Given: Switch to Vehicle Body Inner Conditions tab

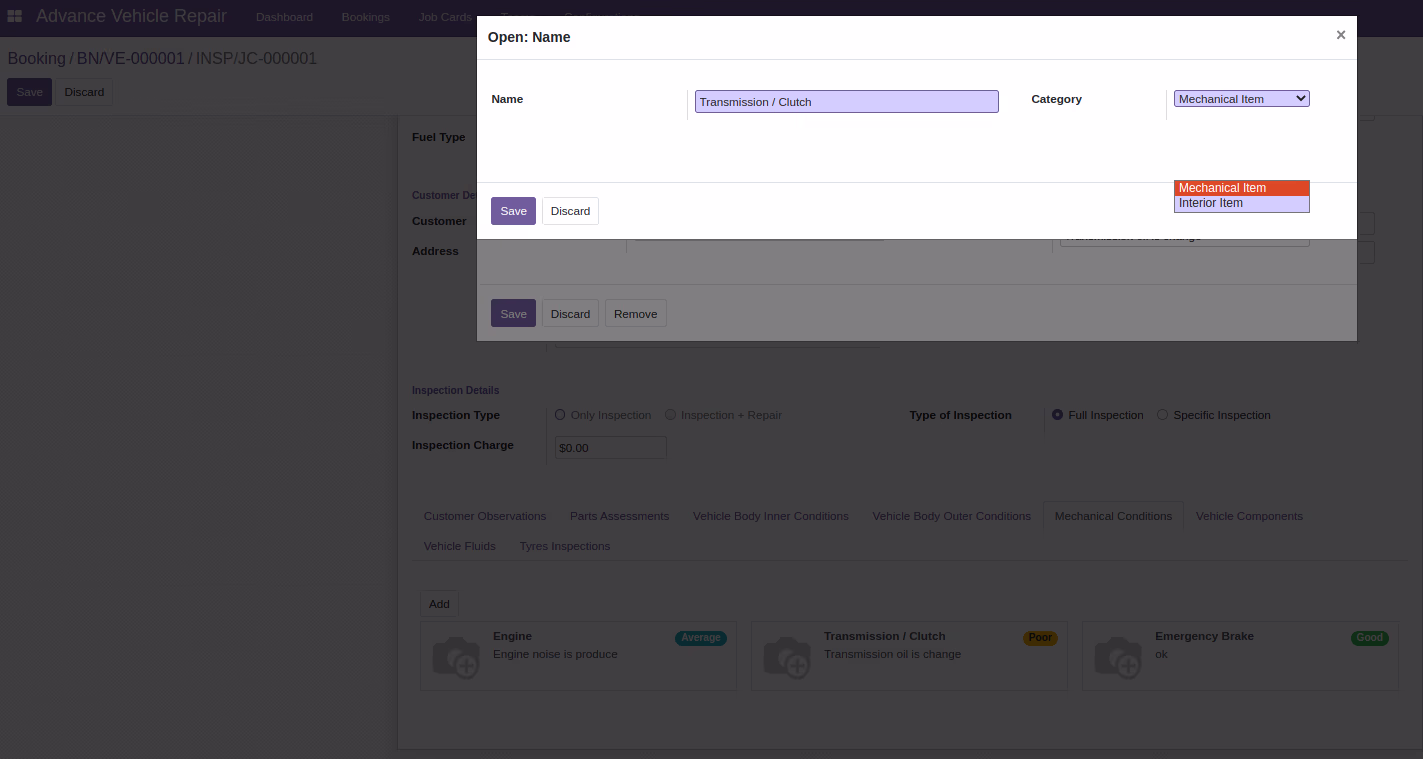Looking at the screenshot, I should [x=770, y=516].
